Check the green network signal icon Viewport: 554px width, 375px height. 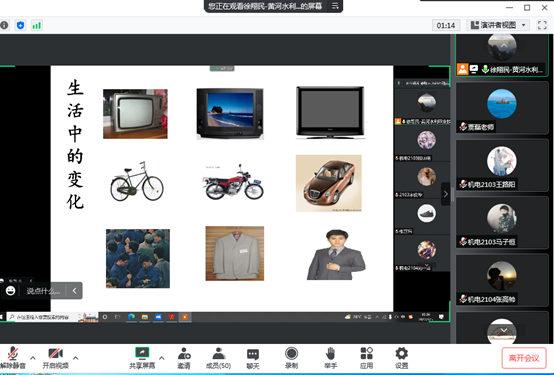(36, 25)
